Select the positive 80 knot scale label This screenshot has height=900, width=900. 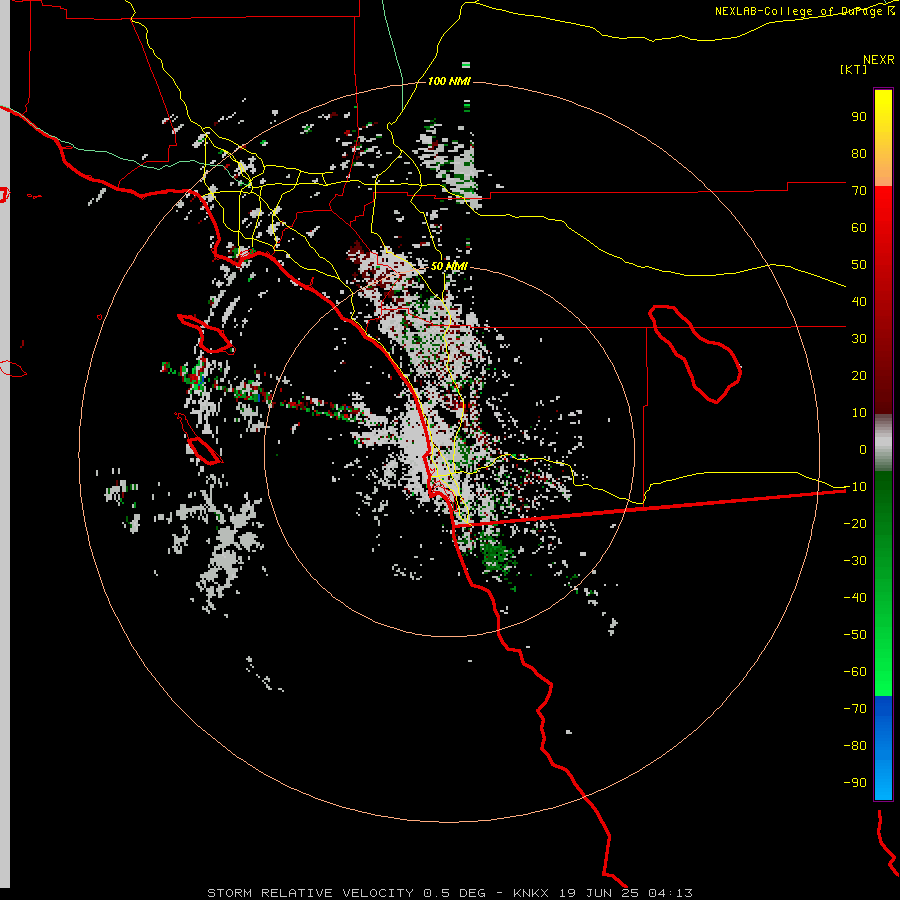click(x=859, y=154)
